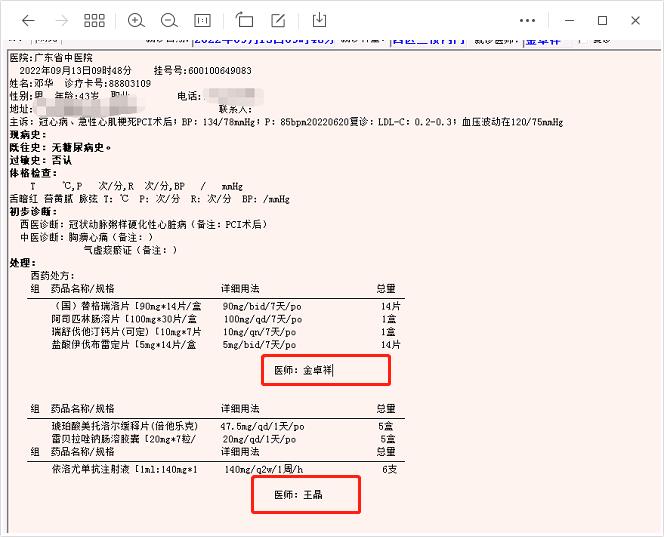Select 中医诊断: 胸痹心痛 line
This screenshot has height=537, width=664.
87,237
